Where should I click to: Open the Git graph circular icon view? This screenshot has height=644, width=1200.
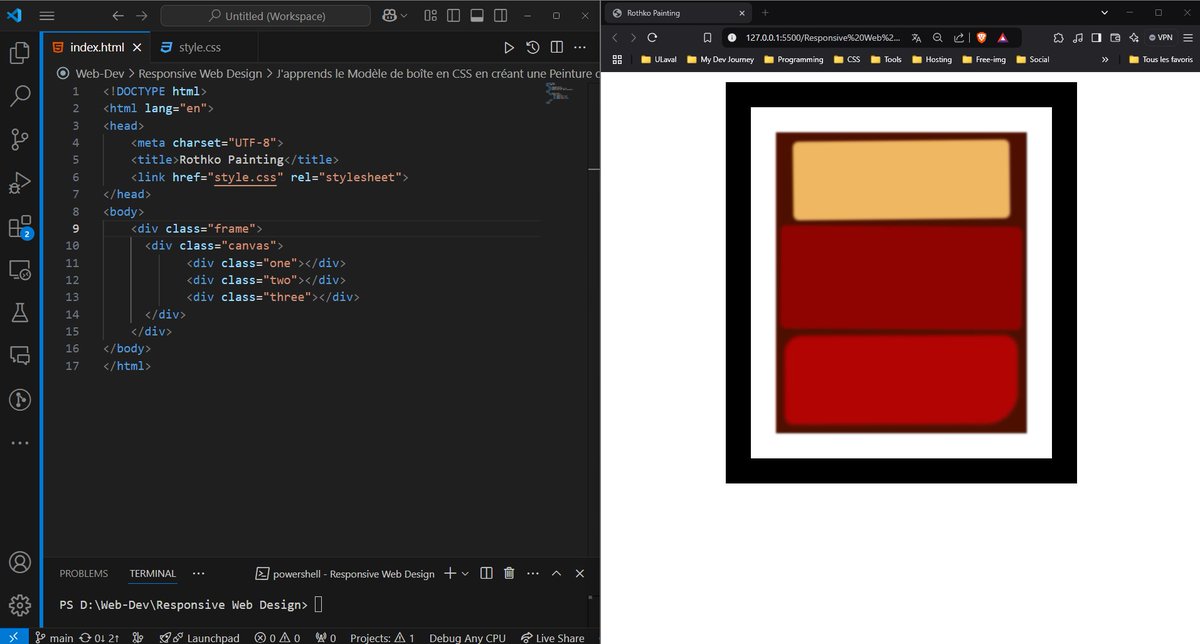coord(19,400)
